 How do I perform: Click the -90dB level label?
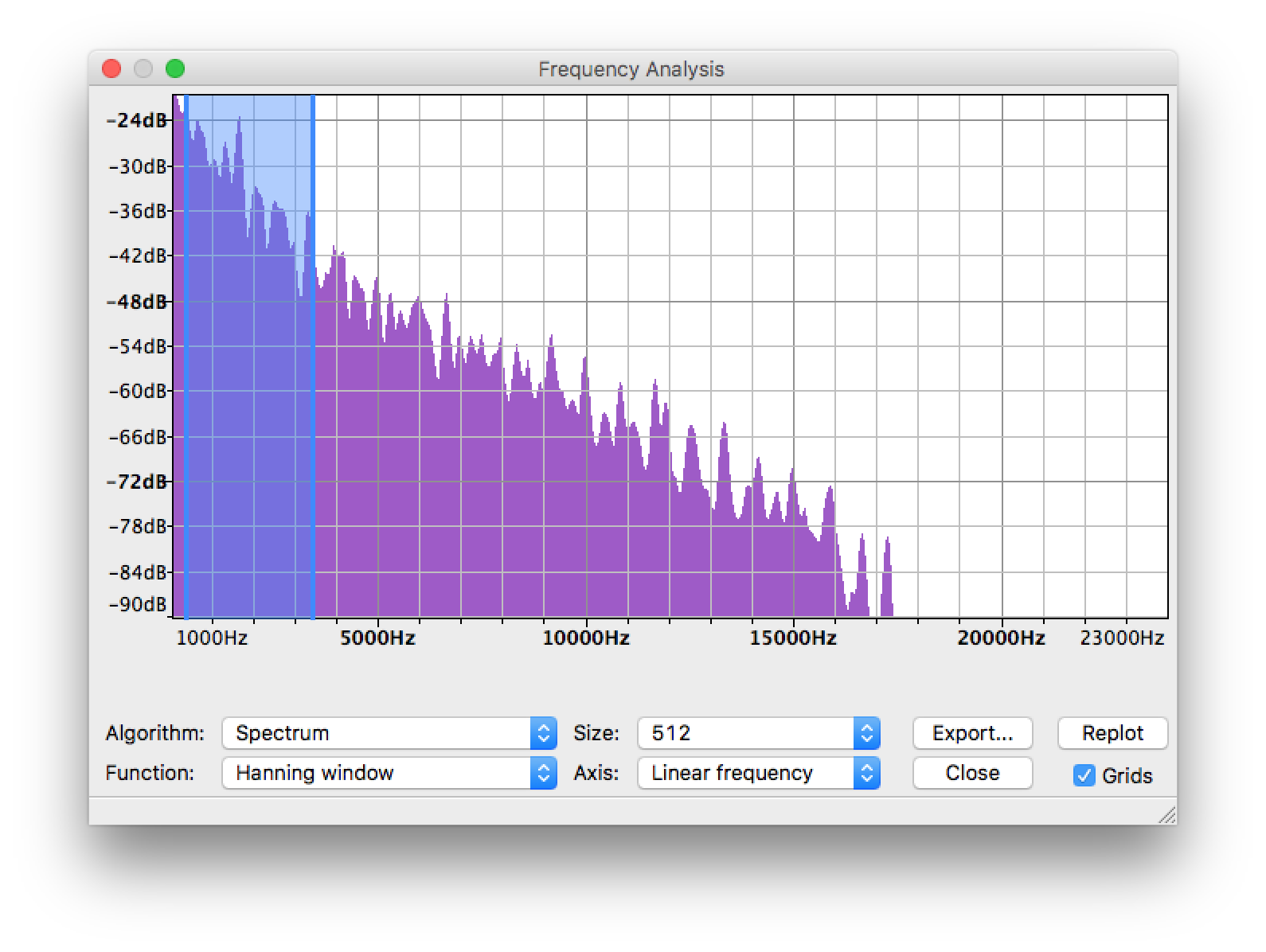[136, 604]
